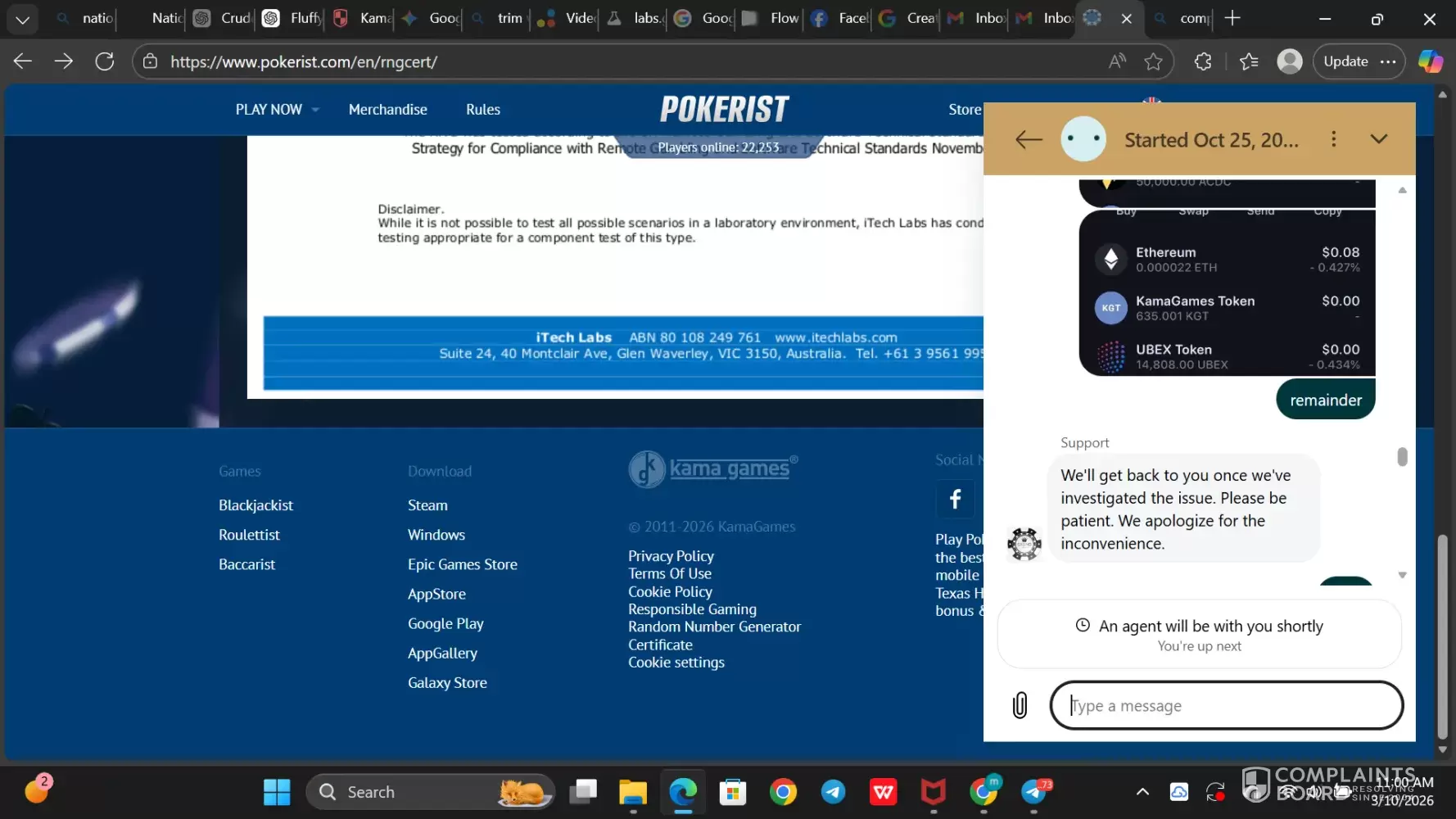Add this page to favorites star
1456x819 pixels.
coord(1153,61)
